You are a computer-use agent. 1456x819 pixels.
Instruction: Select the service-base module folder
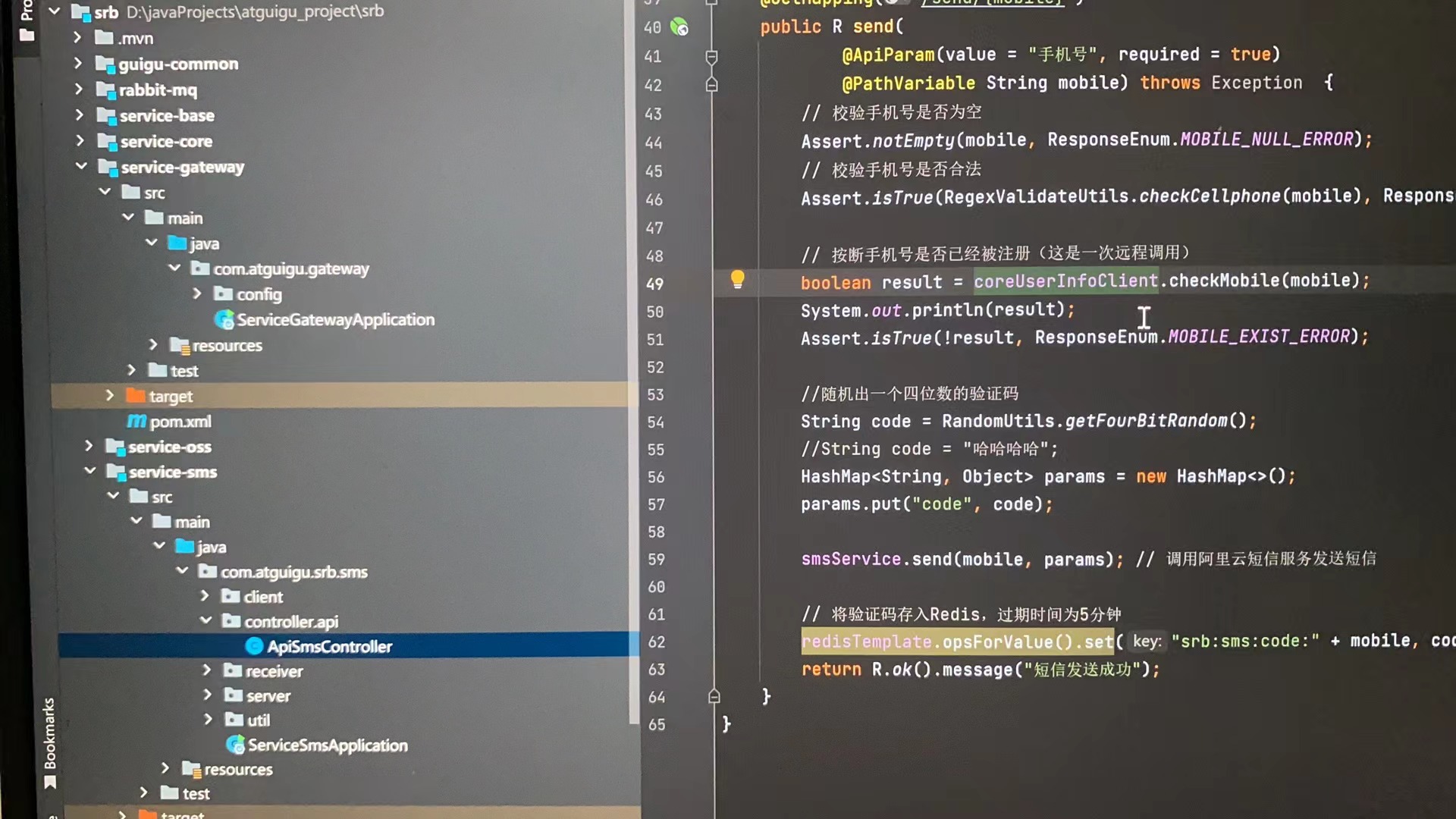[x=156, y=116]
